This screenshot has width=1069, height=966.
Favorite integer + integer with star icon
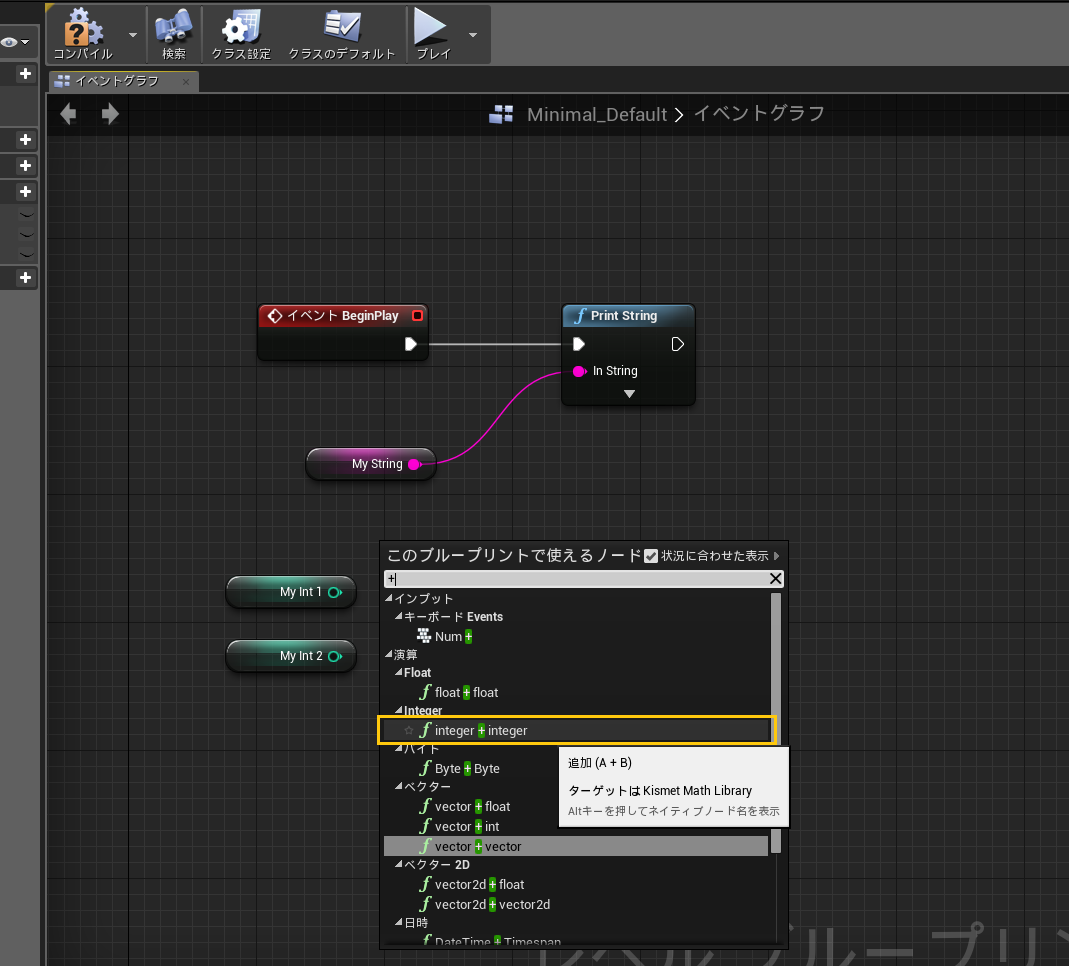(x=409, y=731)
